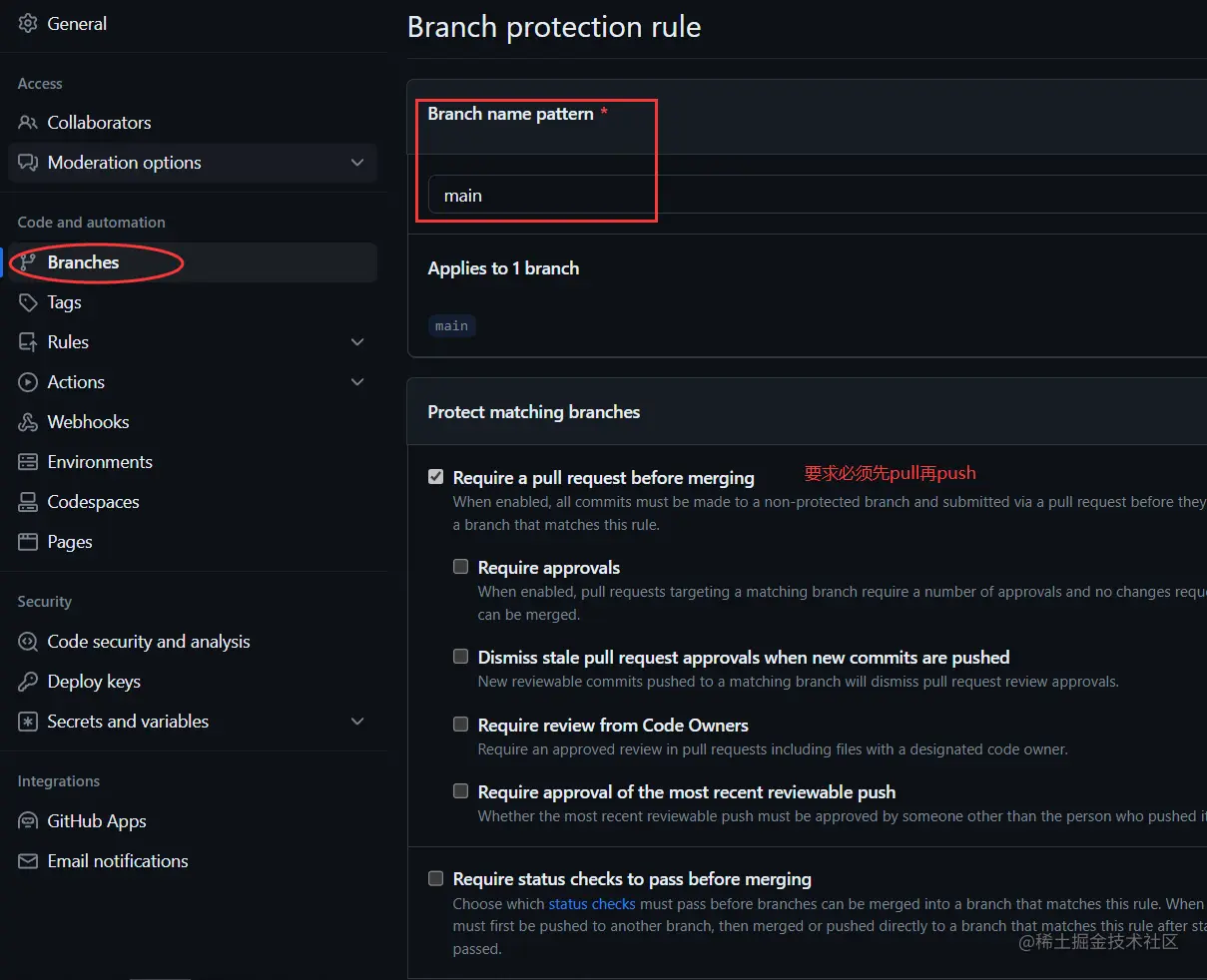
Task: Click the Tags icon in sidebar
Action: (28, 302)
